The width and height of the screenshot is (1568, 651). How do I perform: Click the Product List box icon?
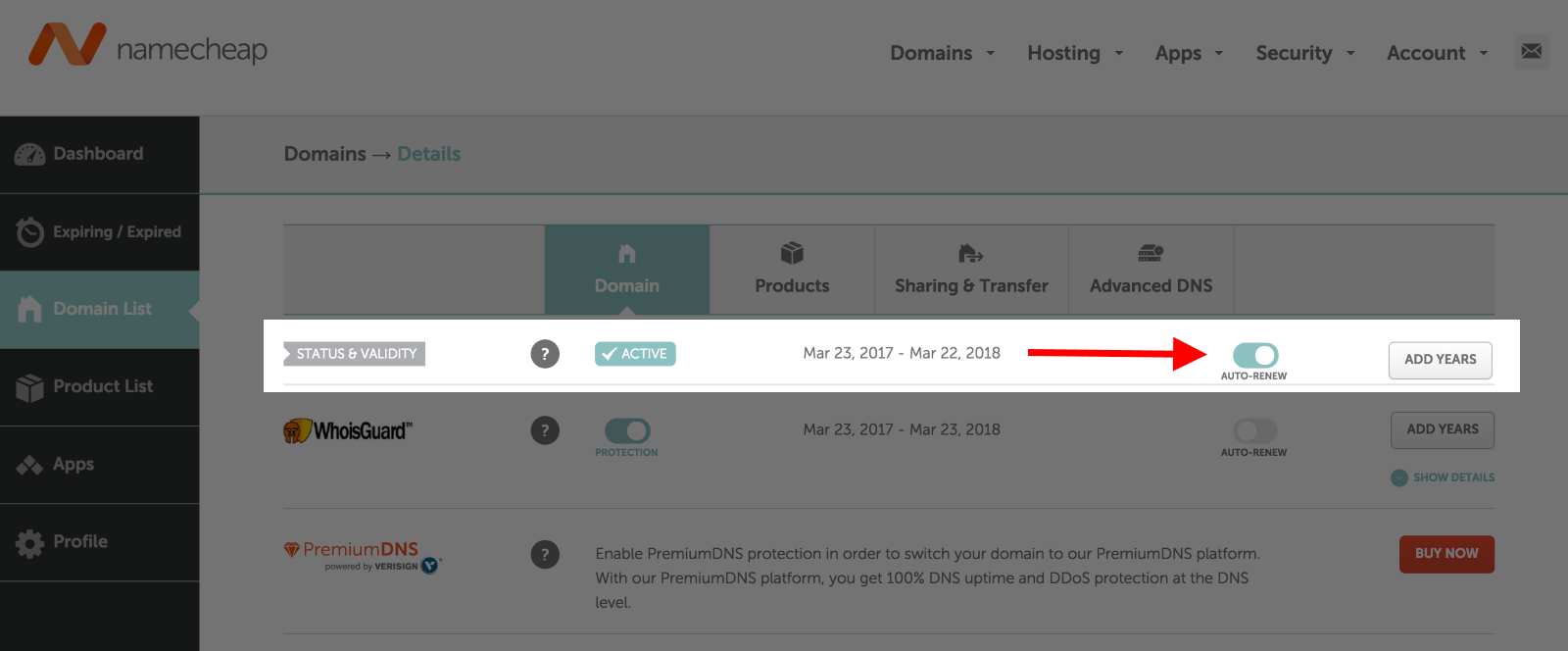pyautogui.click(x=29, y=387)
